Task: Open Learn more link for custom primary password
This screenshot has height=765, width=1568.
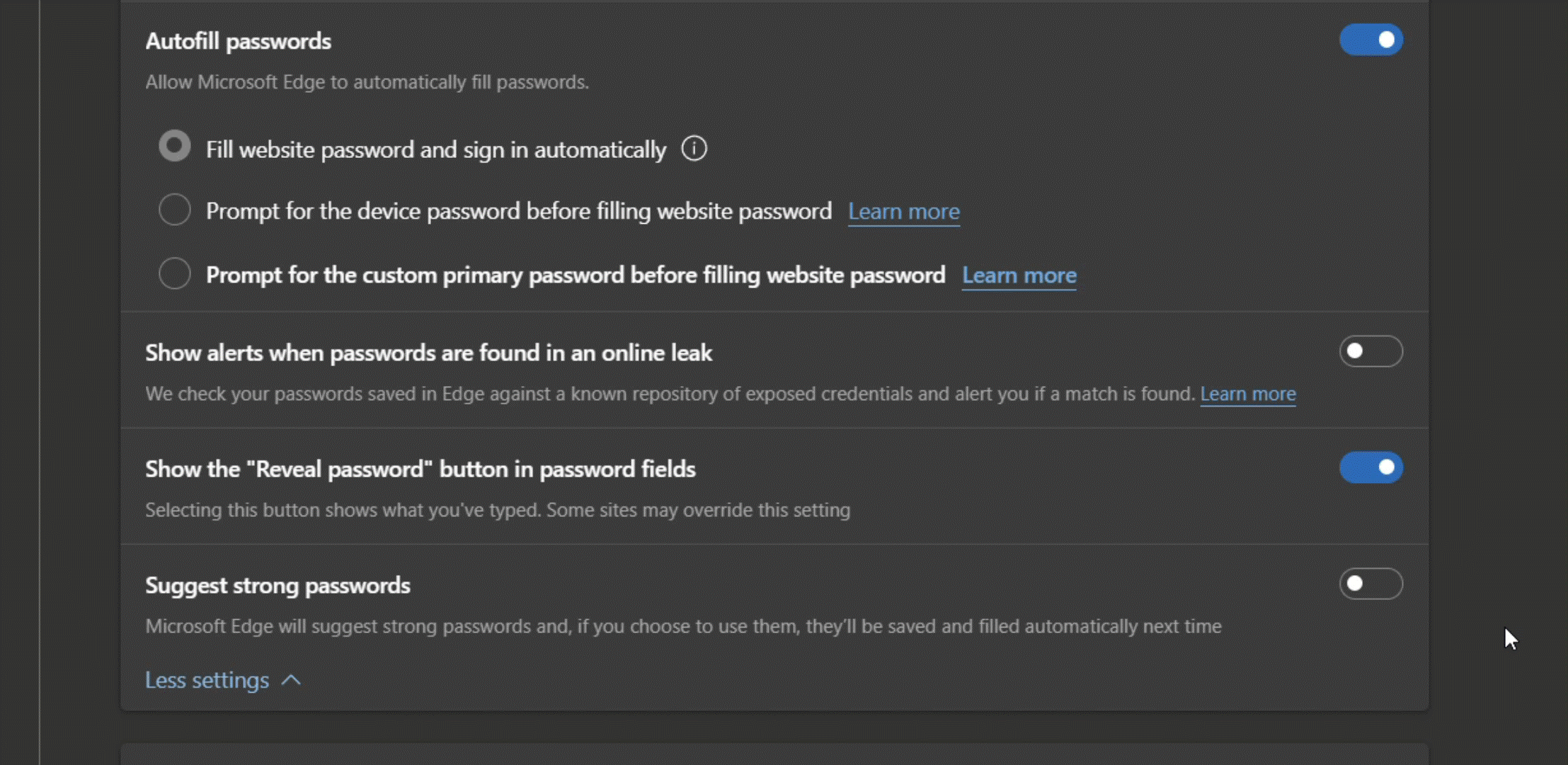Action: (1019, 276)
